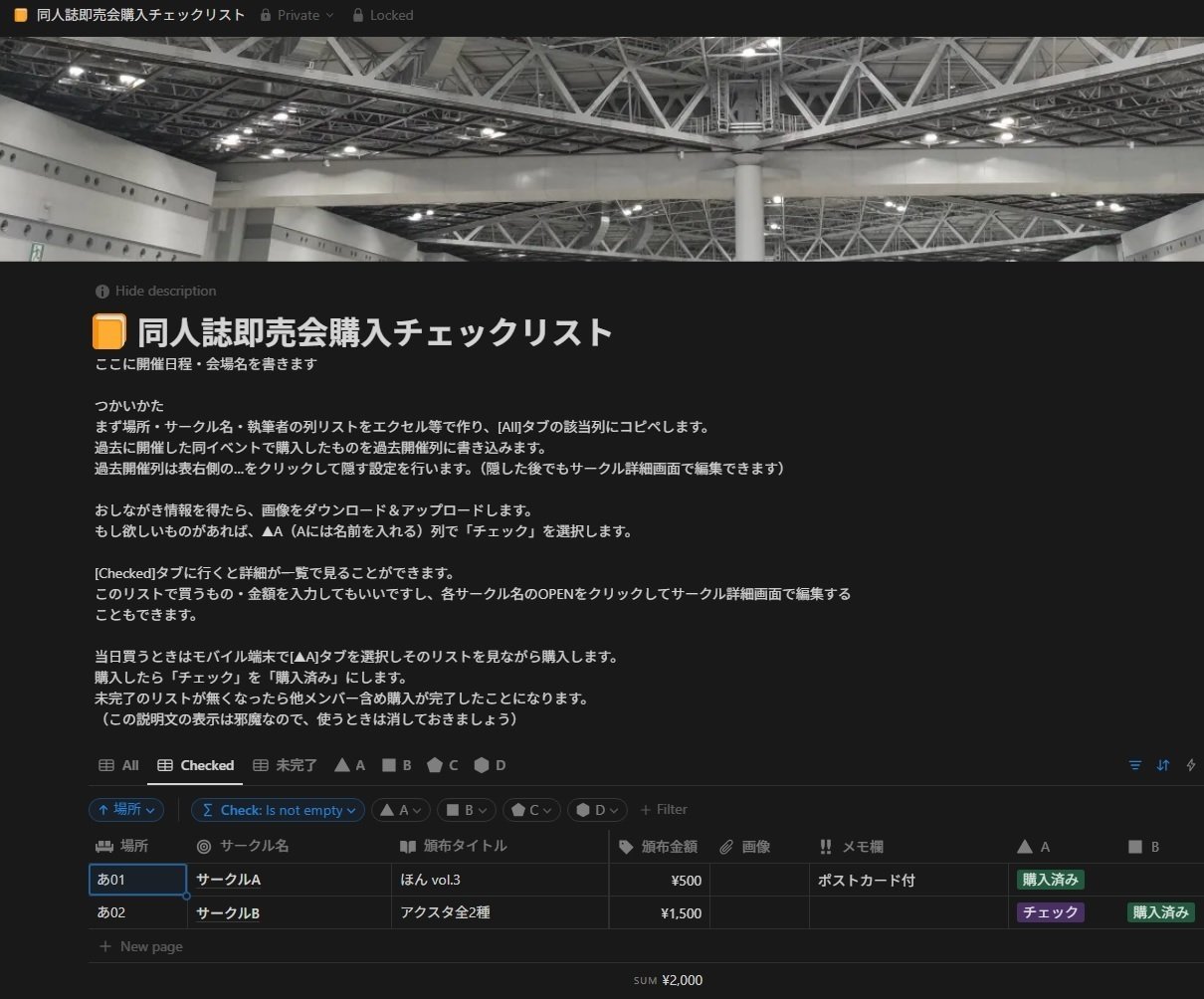Open the sort options (arrows icon)

[1162, 764]
